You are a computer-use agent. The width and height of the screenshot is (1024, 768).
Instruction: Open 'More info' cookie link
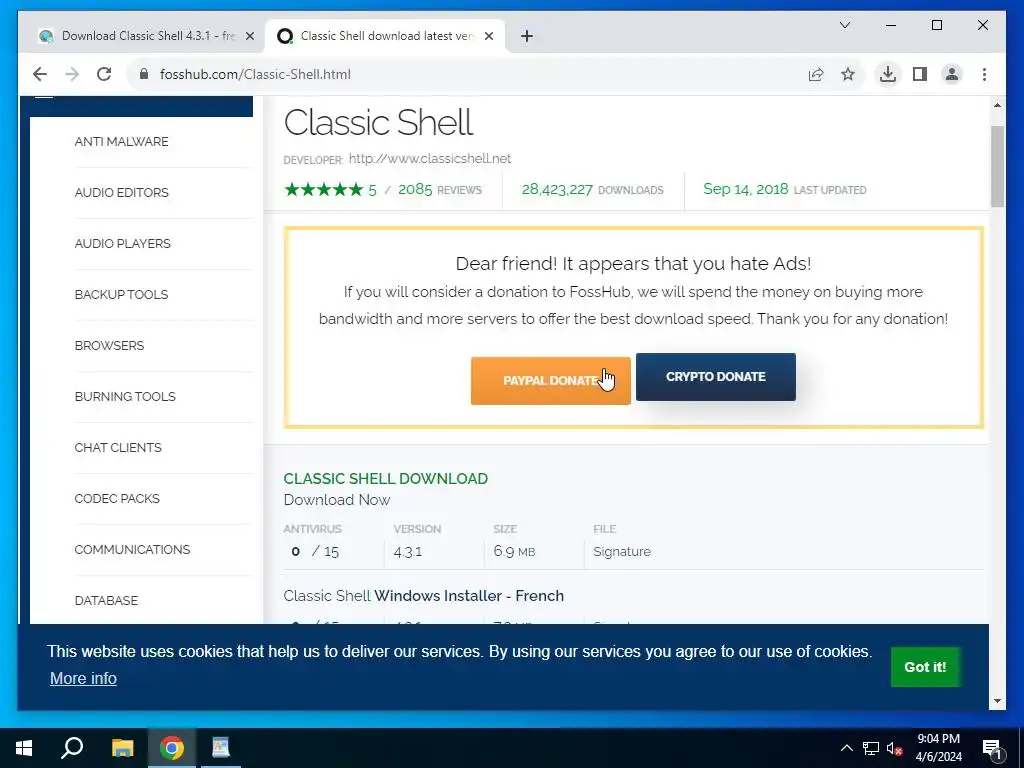point(83,679)
